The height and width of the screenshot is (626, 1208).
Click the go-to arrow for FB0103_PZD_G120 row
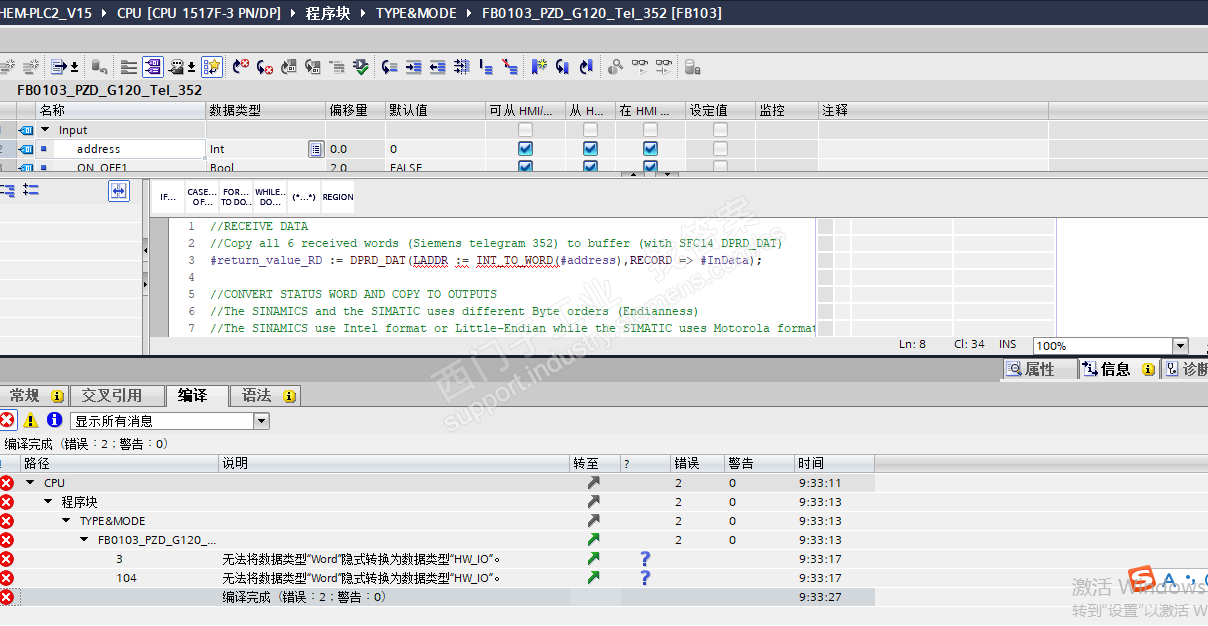pyautogui.click(x=594, y=540)
